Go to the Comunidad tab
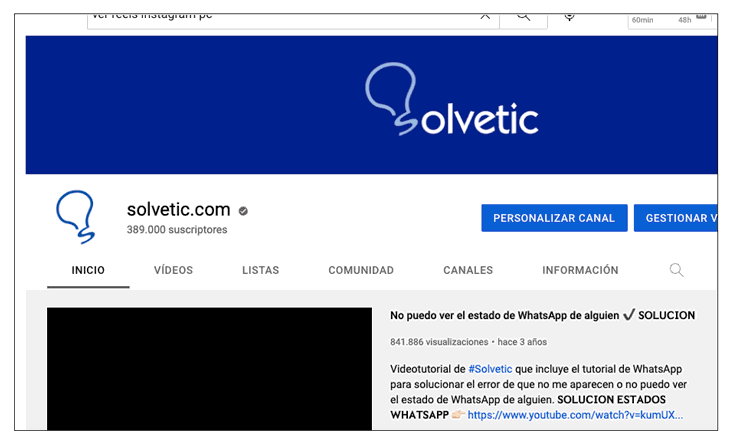The height and width of the screenshot is (442, 730). click(361, 270)
